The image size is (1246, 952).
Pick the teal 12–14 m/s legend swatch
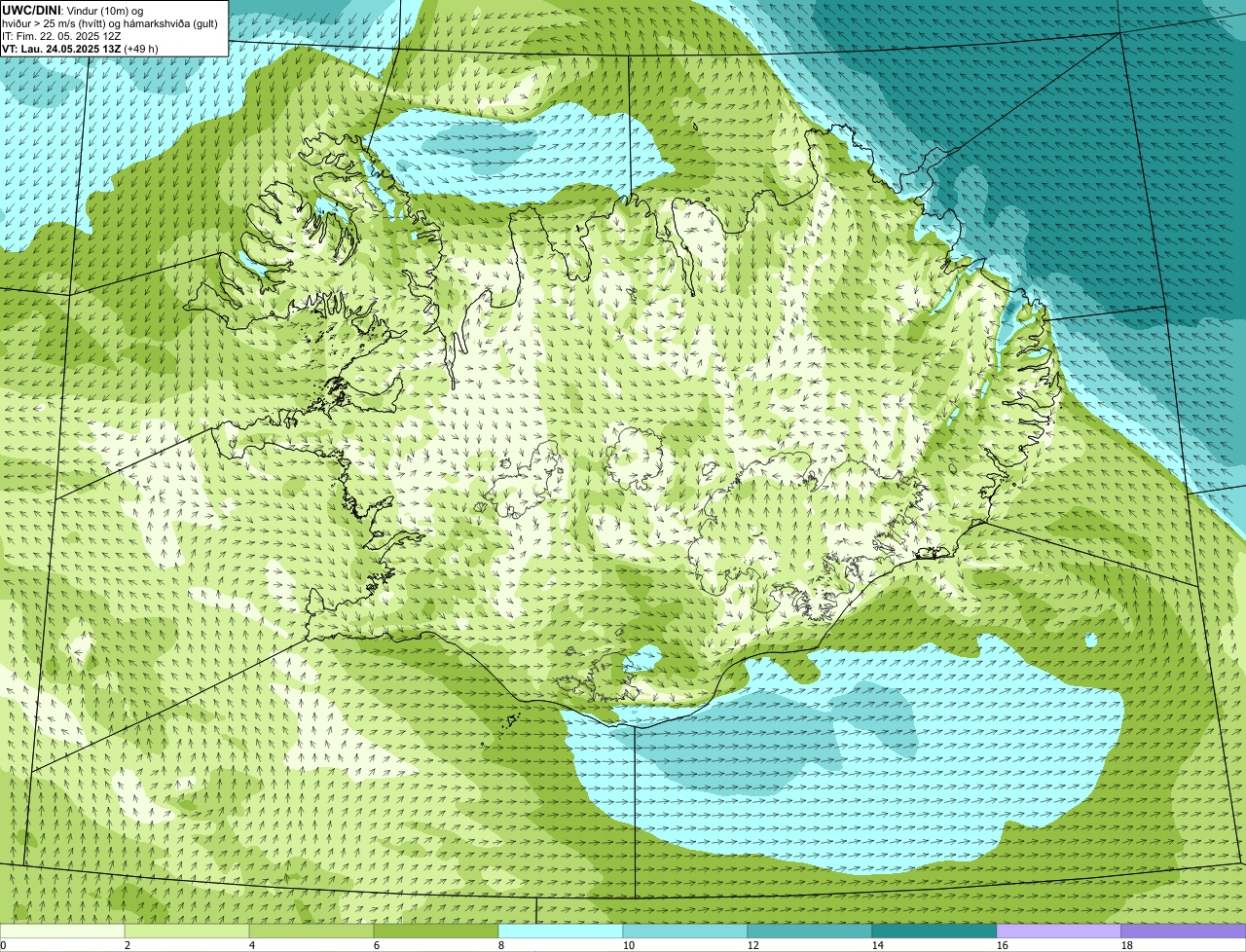click(x=810, y=932)
